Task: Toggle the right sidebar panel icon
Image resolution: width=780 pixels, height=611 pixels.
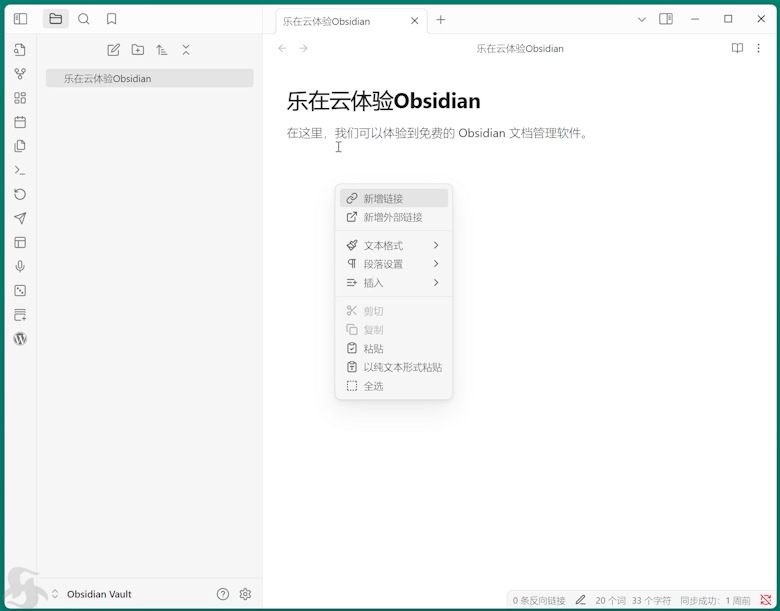Action: tap(666, 19)
